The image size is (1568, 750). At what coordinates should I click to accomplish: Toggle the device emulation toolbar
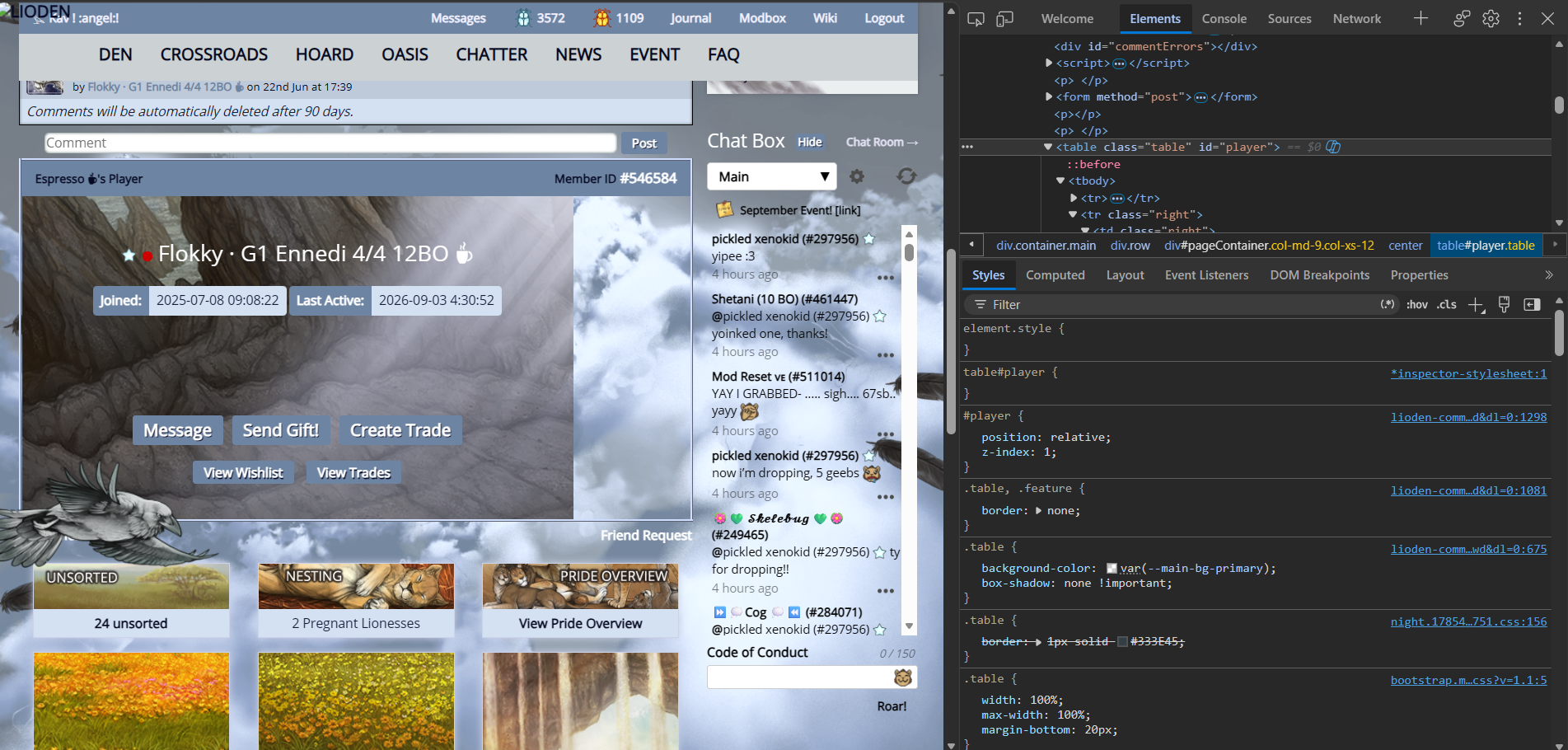click(1004, 18)
